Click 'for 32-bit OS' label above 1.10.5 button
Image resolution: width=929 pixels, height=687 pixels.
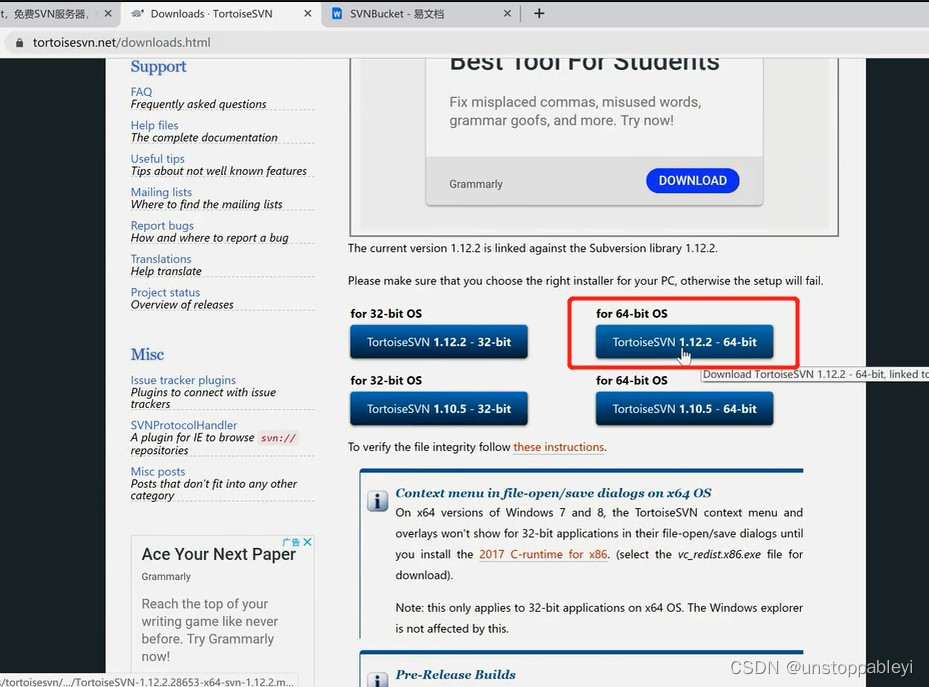click(x=386, y=380)
